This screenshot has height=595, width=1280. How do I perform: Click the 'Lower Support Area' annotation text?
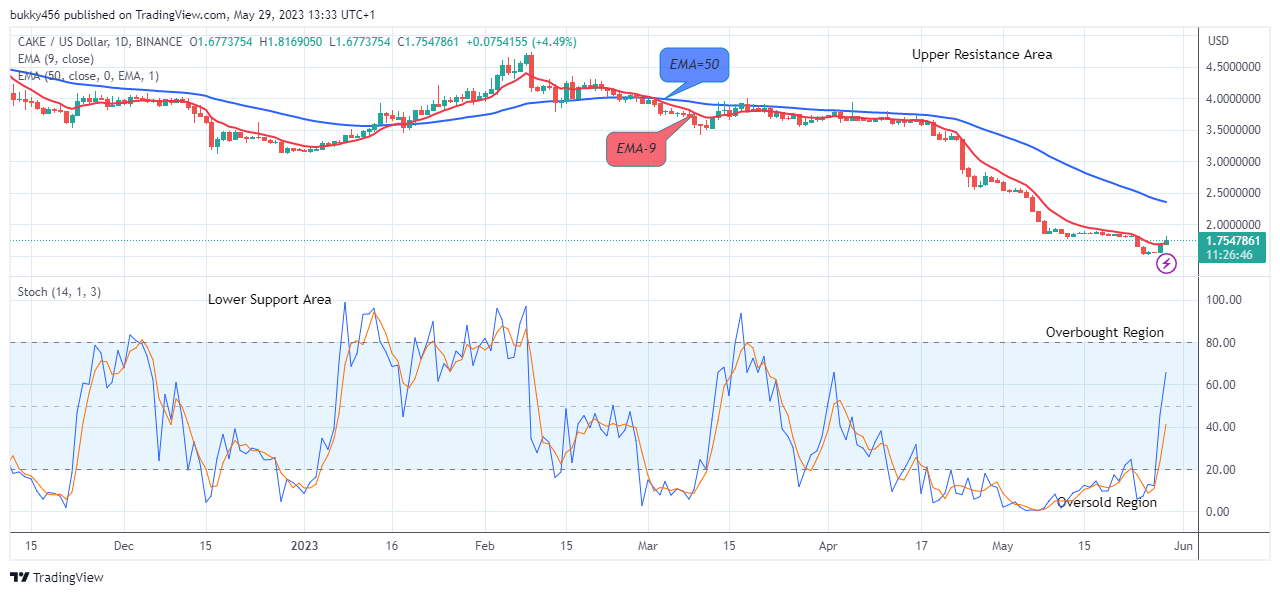[x=270, y=299]
